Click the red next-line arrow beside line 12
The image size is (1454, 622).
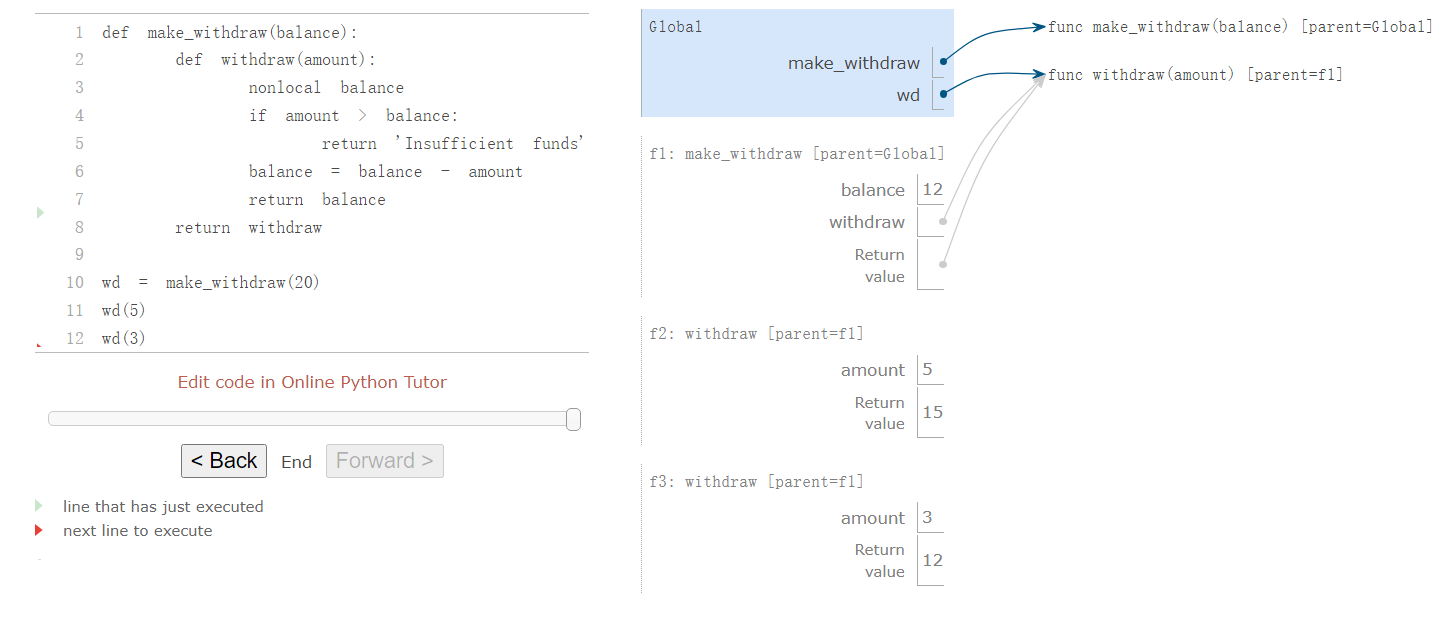tap(39, 345)
